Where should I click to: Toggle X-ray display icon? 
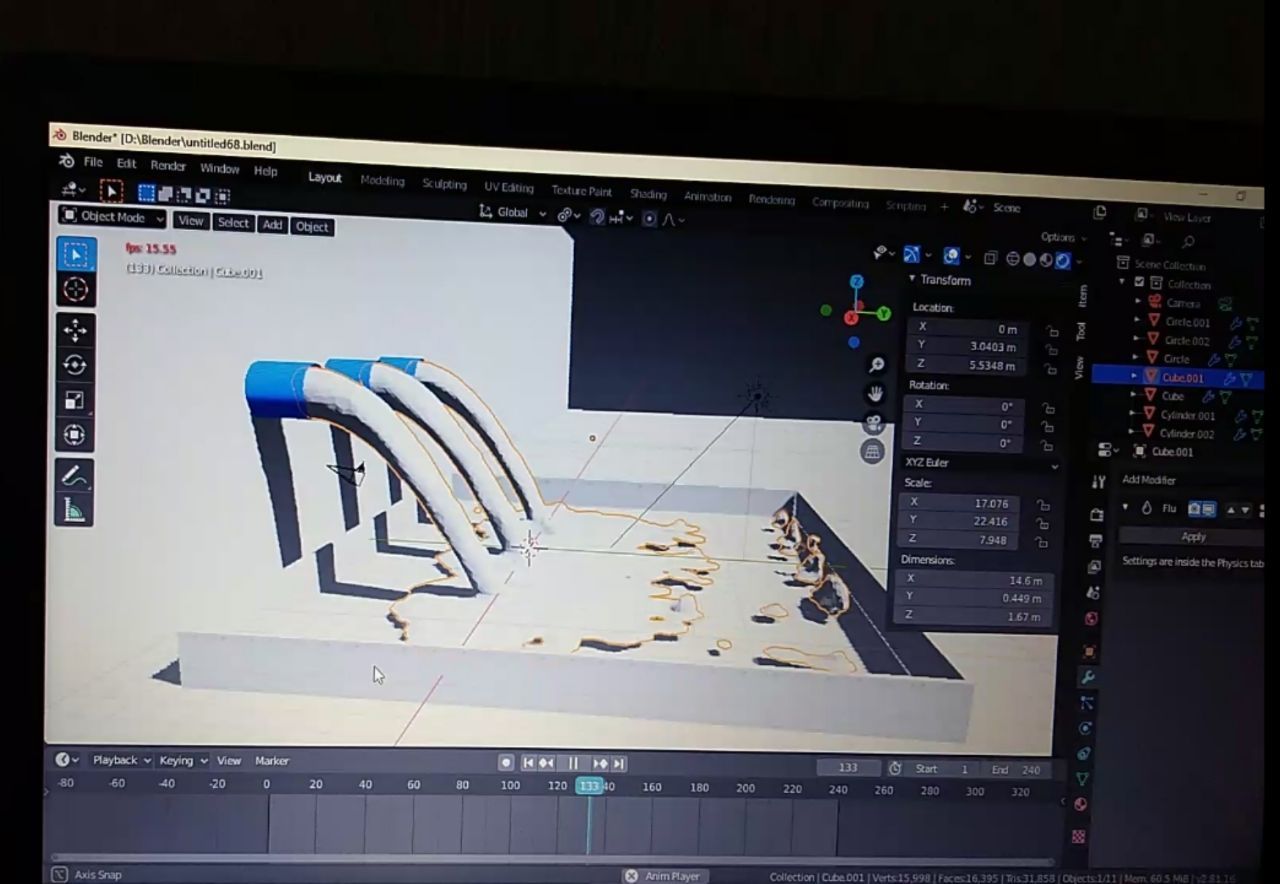click(x=990, y=258)
